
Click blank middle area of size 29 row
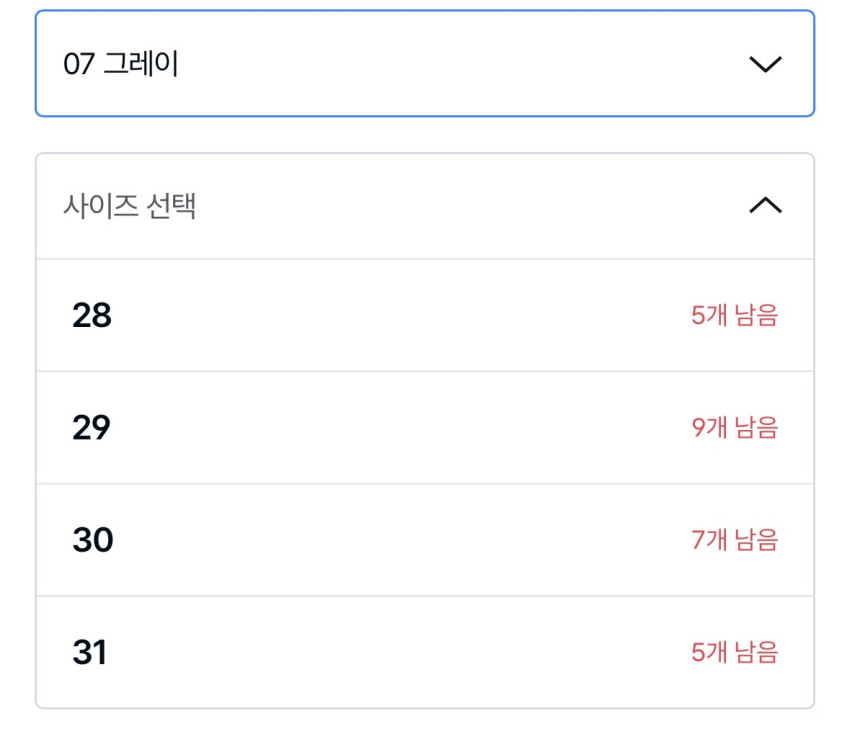point(400,428)
